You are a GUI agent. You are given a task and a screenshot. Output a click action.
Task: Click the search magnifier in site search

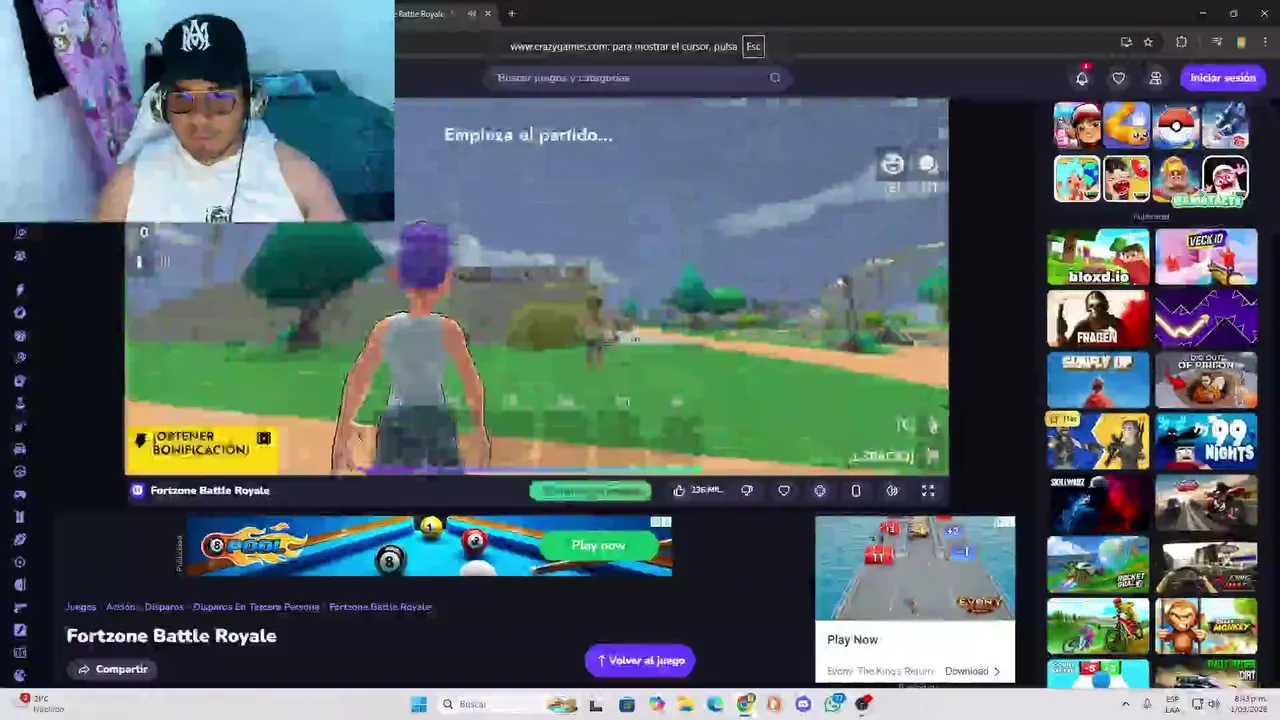pos(775,78)
